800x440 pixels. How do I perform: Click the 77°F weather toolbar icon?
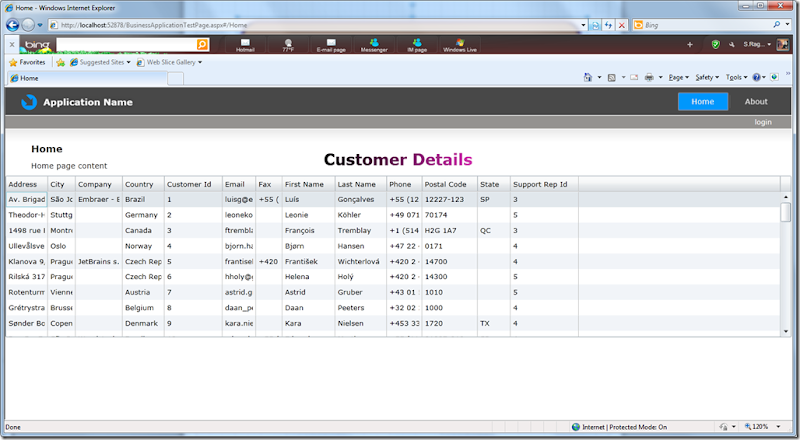pyautogui.click(x=288, y=45)
